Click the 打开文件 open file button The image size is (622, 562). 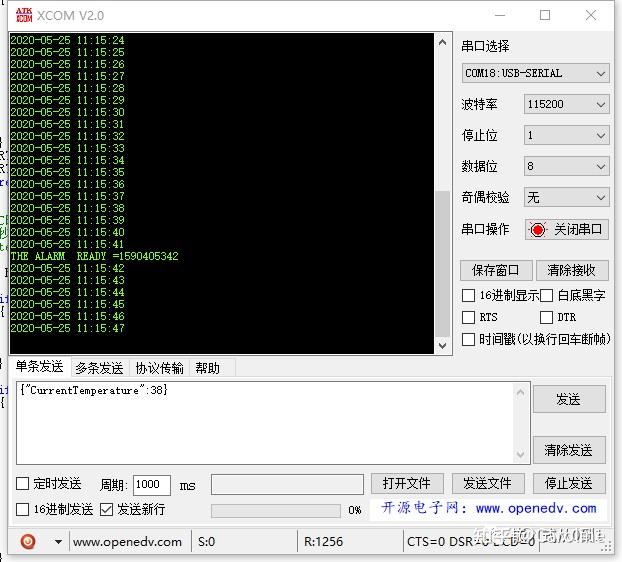(407, 484)
